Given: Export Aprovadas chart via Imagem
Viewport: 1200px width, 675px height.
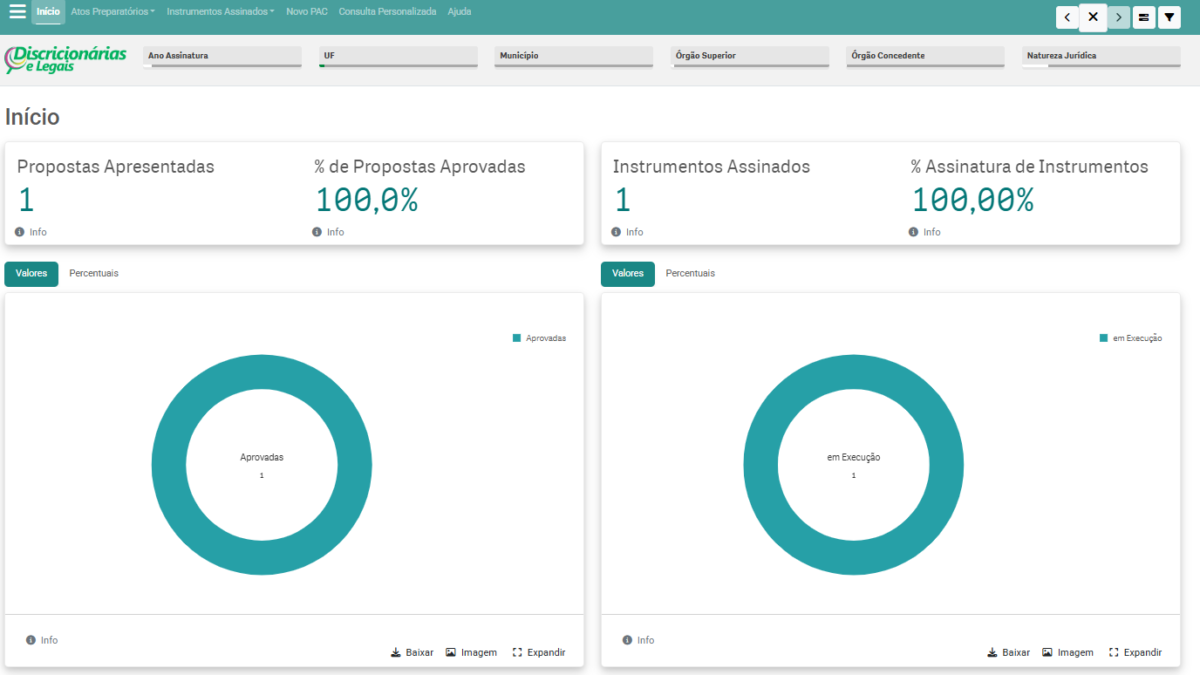Looking at the screenshot, I should pyautogui.click(x=471, y=652).
